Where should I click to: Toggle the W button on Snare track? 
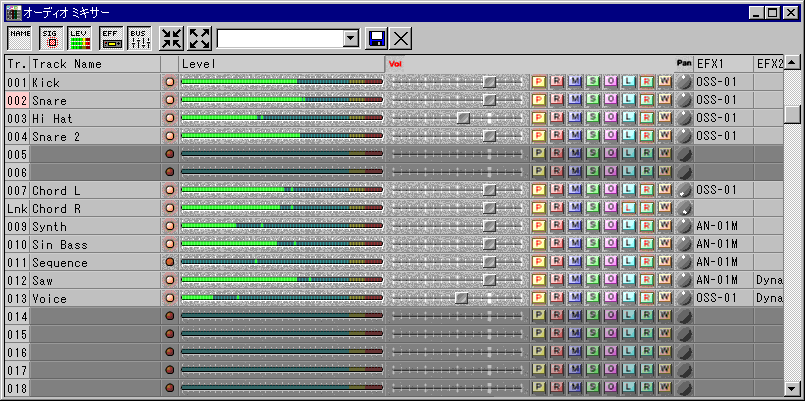[x=665, y=100]
